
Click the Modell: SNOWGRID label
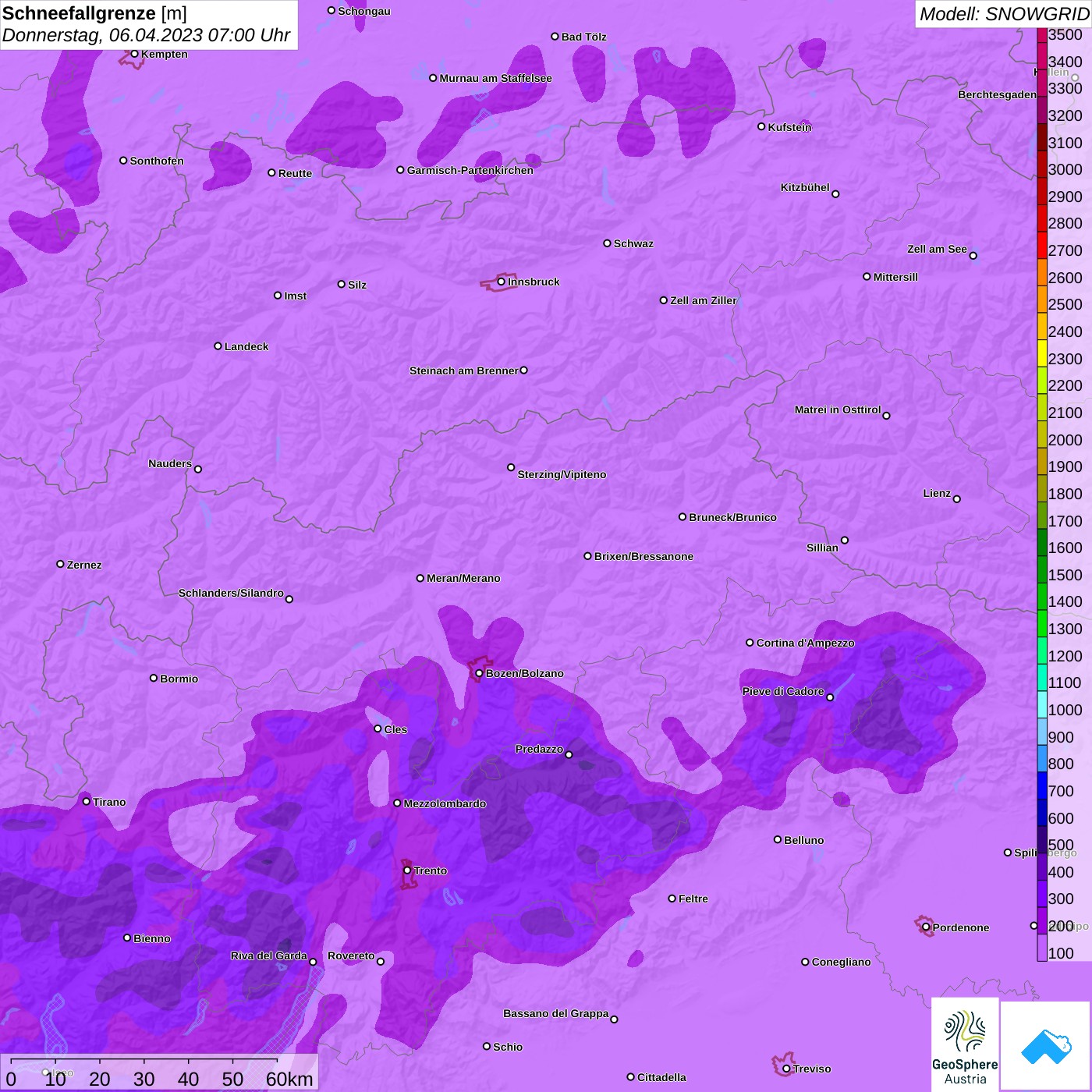pos(1003,14)
